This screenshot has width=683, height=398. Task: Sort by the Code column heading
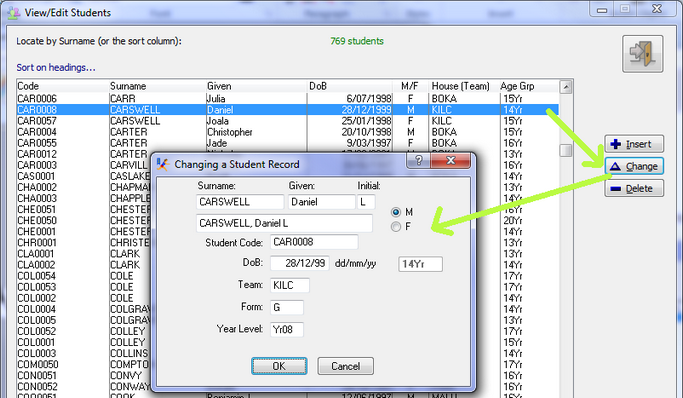pyautogui.click(x=62, y=86)
